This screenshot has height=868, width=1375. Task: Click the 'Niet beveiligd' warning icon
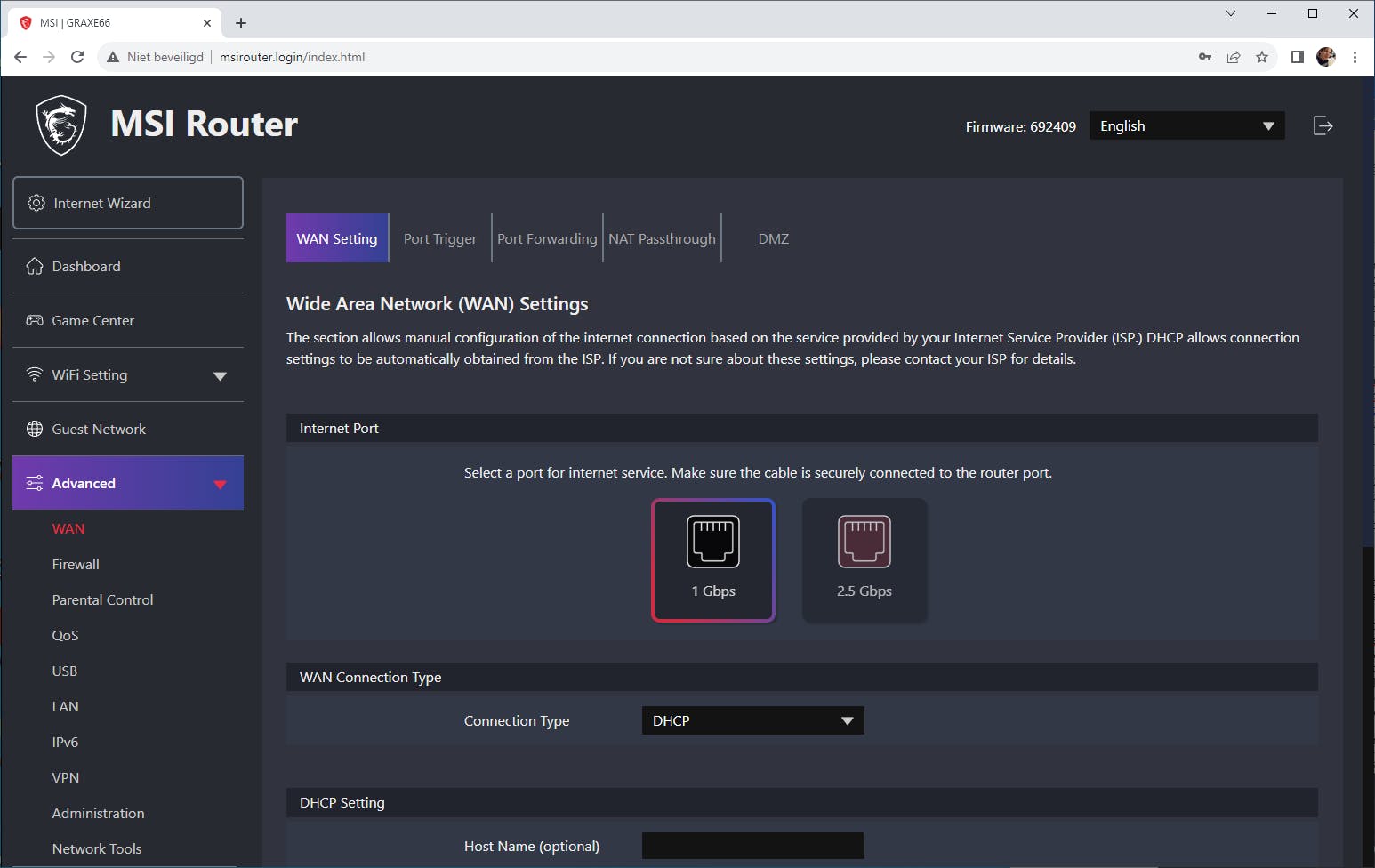click(113, 57)
